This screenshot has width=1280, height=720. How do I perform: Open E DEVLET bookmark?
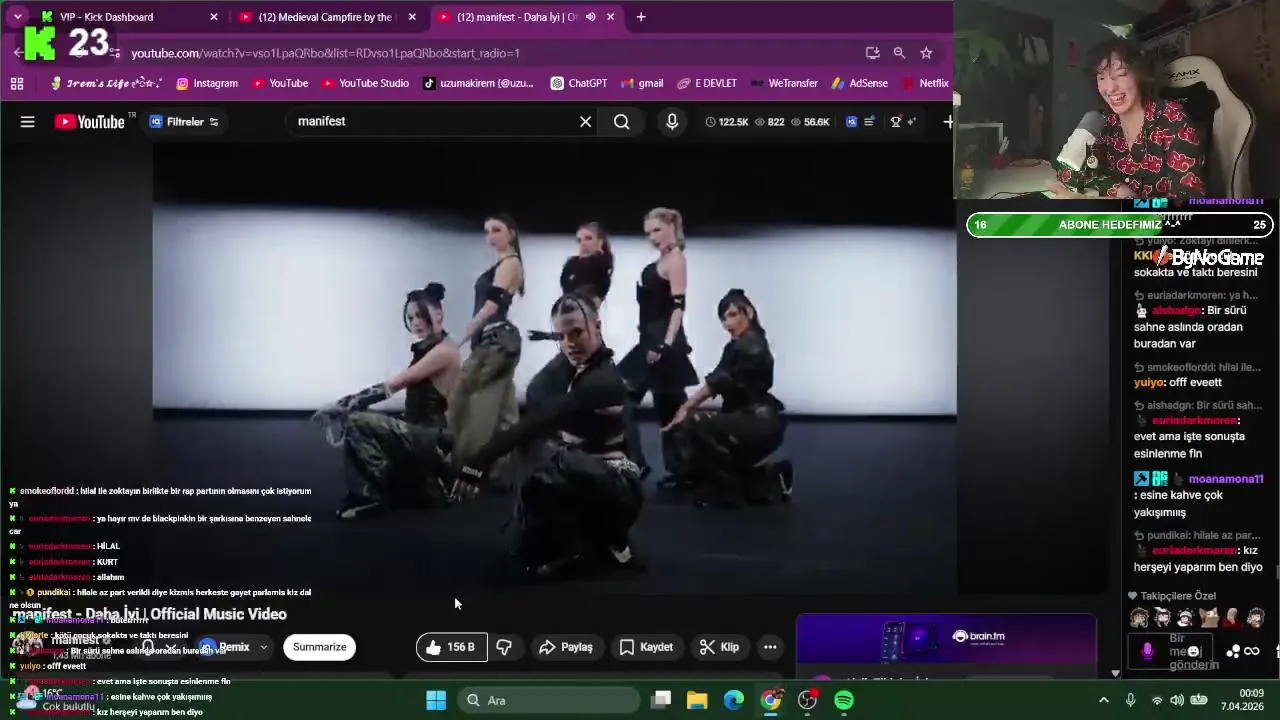(x=706, y=83)
